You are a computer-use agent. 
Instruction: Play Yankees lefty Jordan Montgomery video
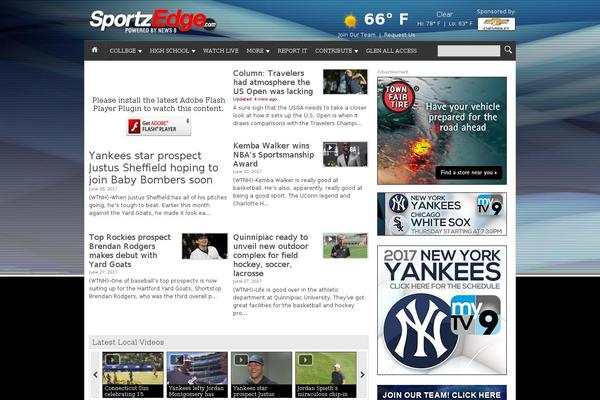coord(197,375)
